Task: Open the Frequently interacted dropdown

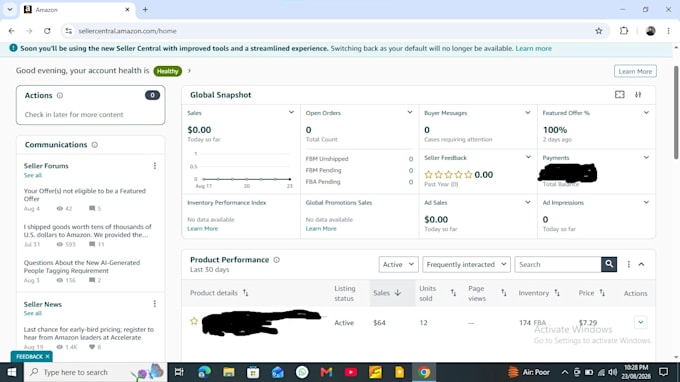Action: point(466,264)
